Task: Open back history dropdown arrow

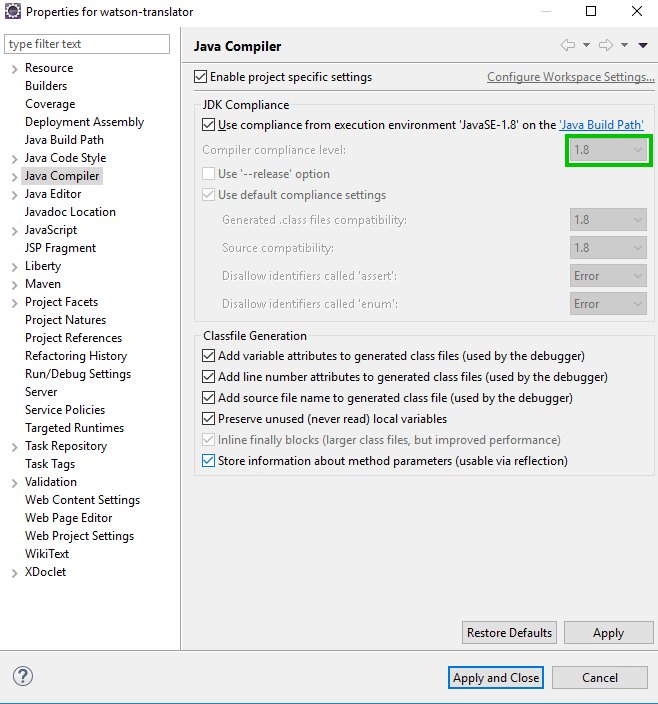Action: [x=586, y=45]
